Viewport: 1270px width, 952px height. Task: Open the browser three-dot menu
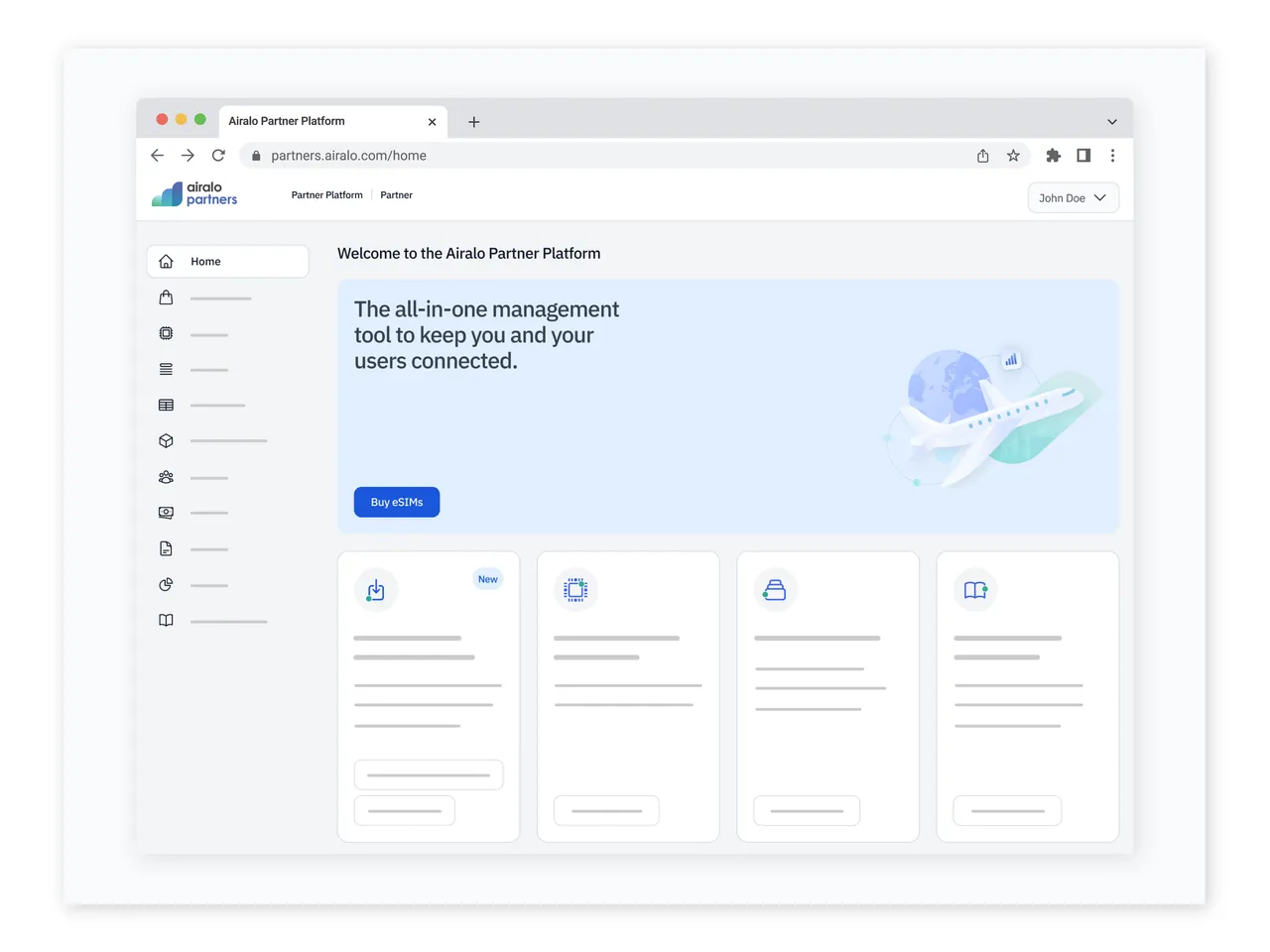pyautogui.click(x=1112, y=156)
